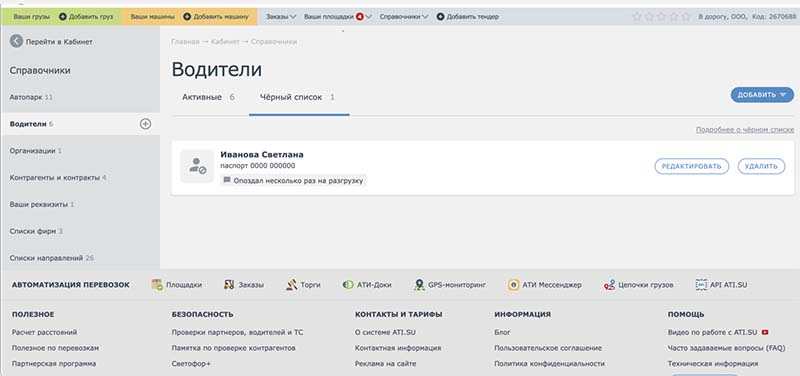Click the Цепочки грузов icon

609,285
